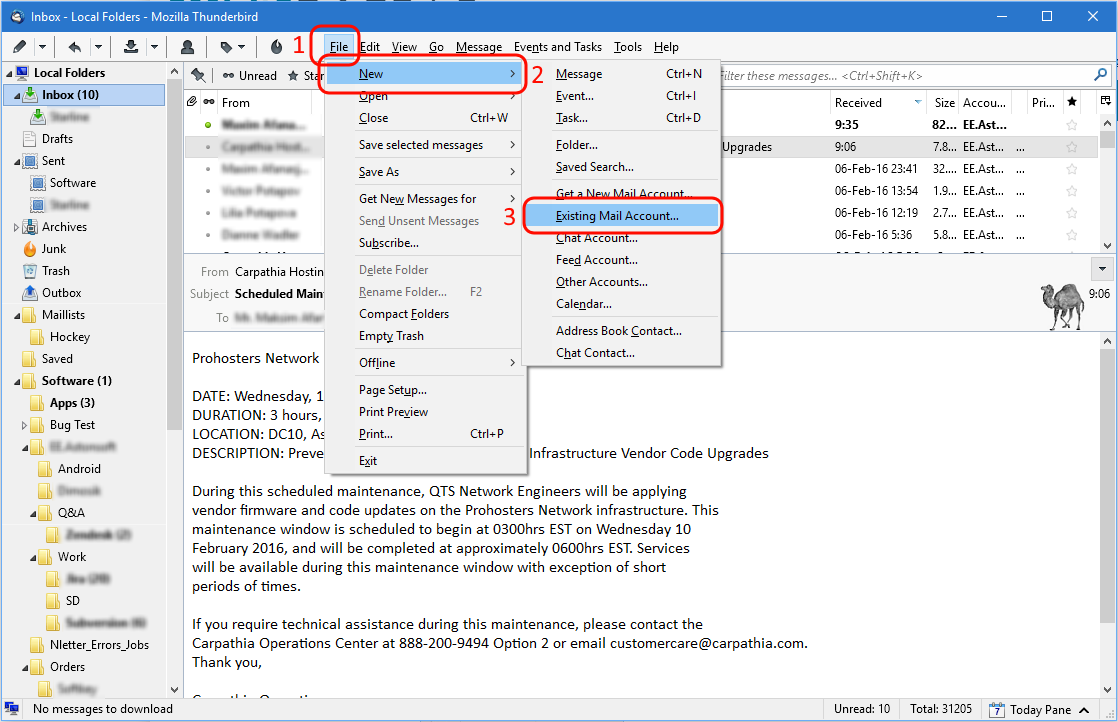This screenshot has height=722, width=1118.
Task: Star the message received at 9:35
Action: pos(1072,125)
